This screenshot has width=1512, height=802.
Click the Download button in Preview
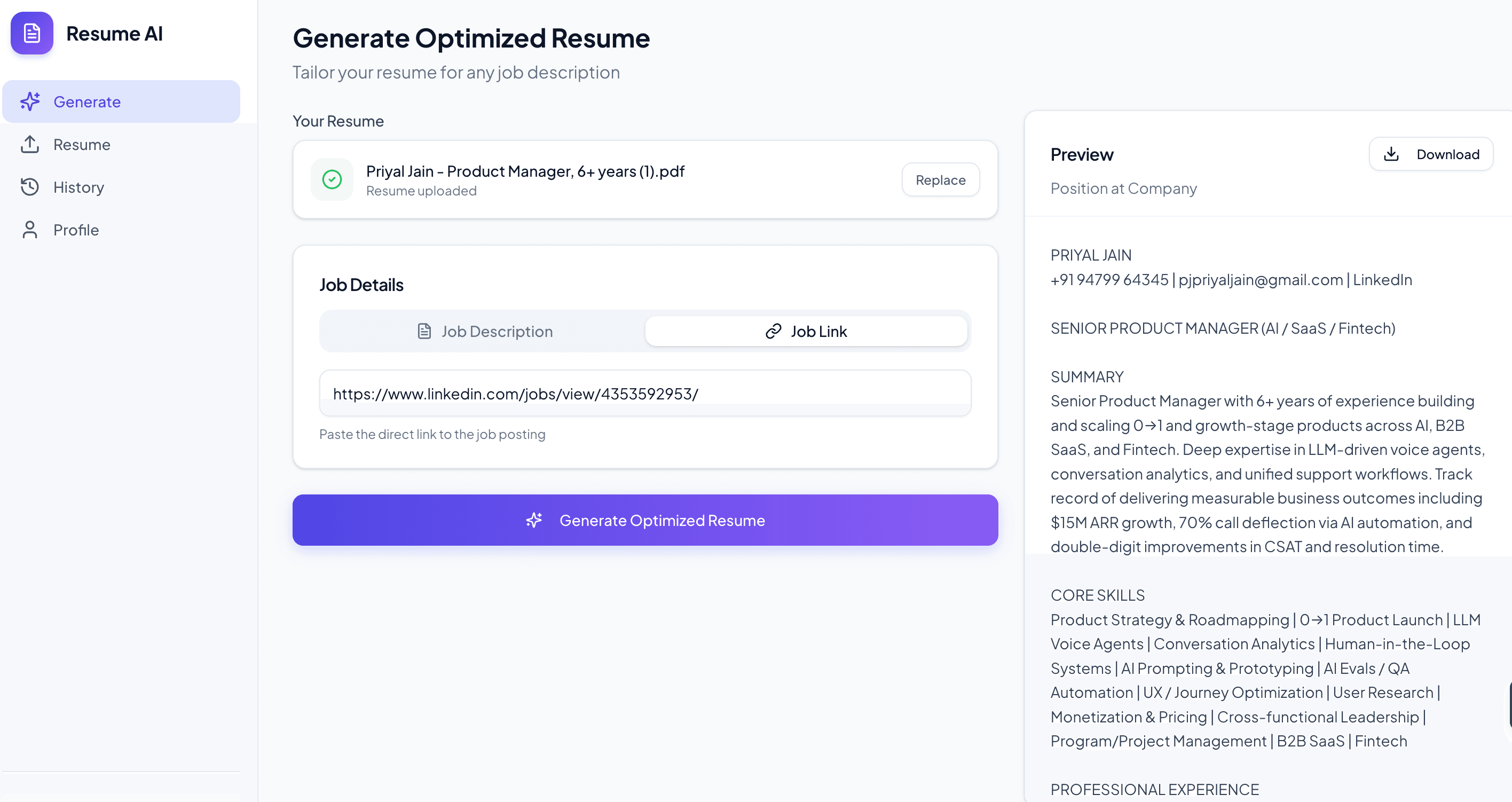pyautogui.click(x=1430, y=153)
